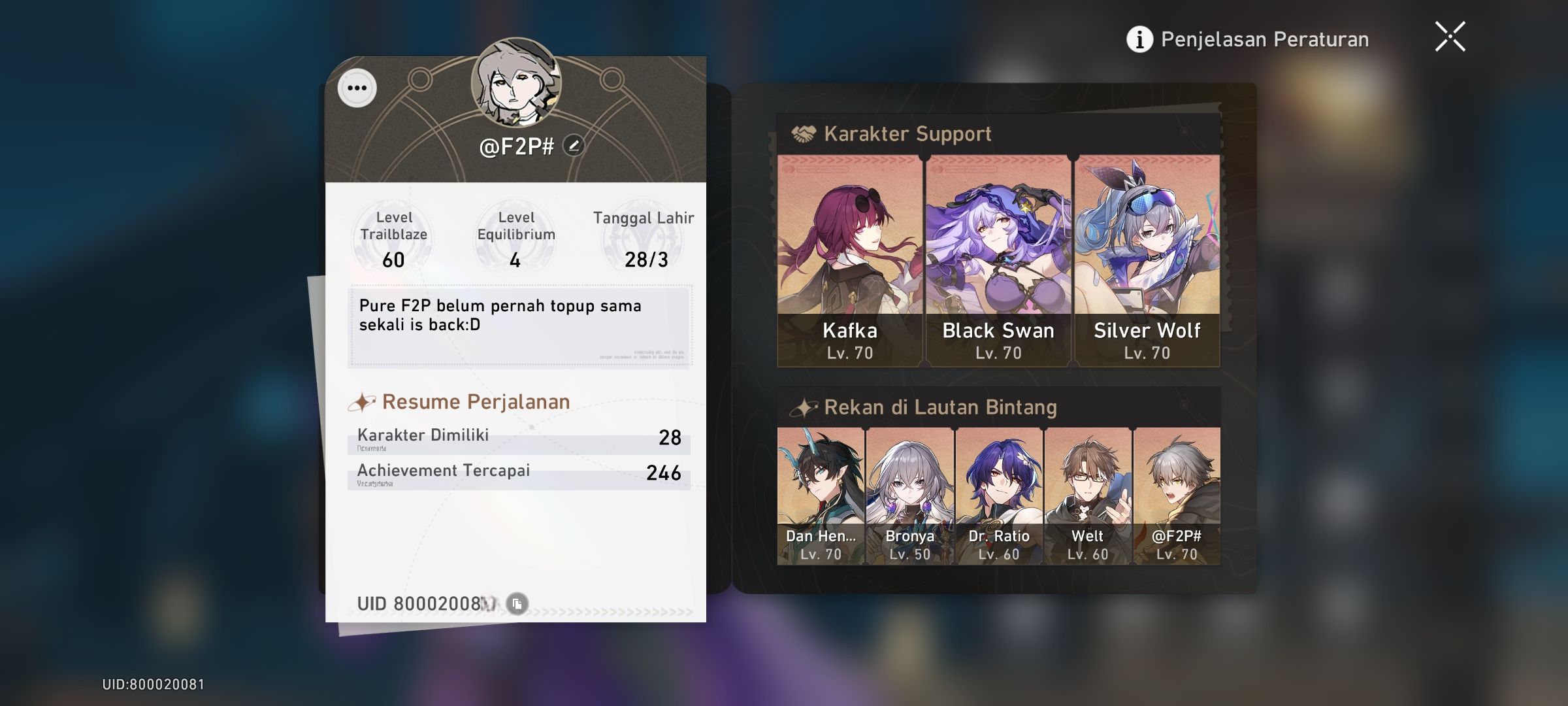Select Silver Wolf support character card
The image size is (1568, 706).
1147,261
